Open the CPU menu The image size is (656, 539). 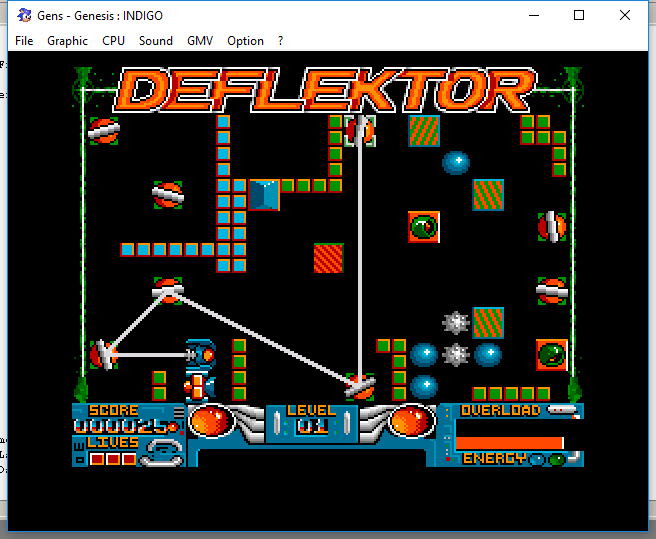113,41
